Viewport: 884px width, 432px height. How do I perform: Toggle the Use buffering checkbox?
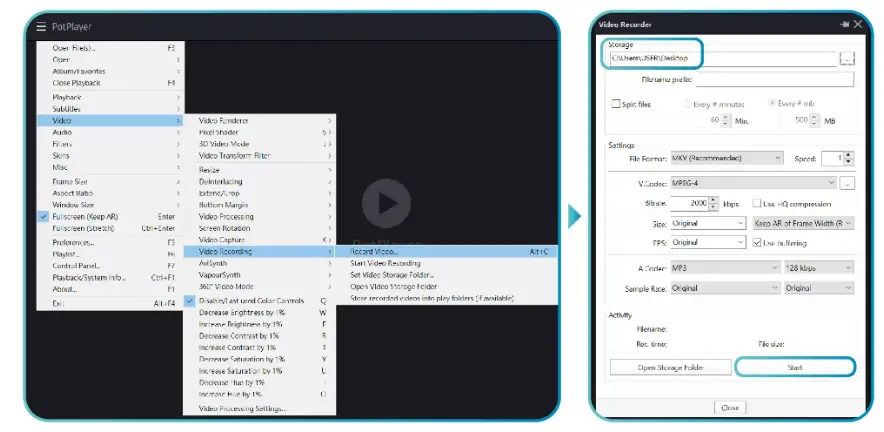[x=757, y=243]
